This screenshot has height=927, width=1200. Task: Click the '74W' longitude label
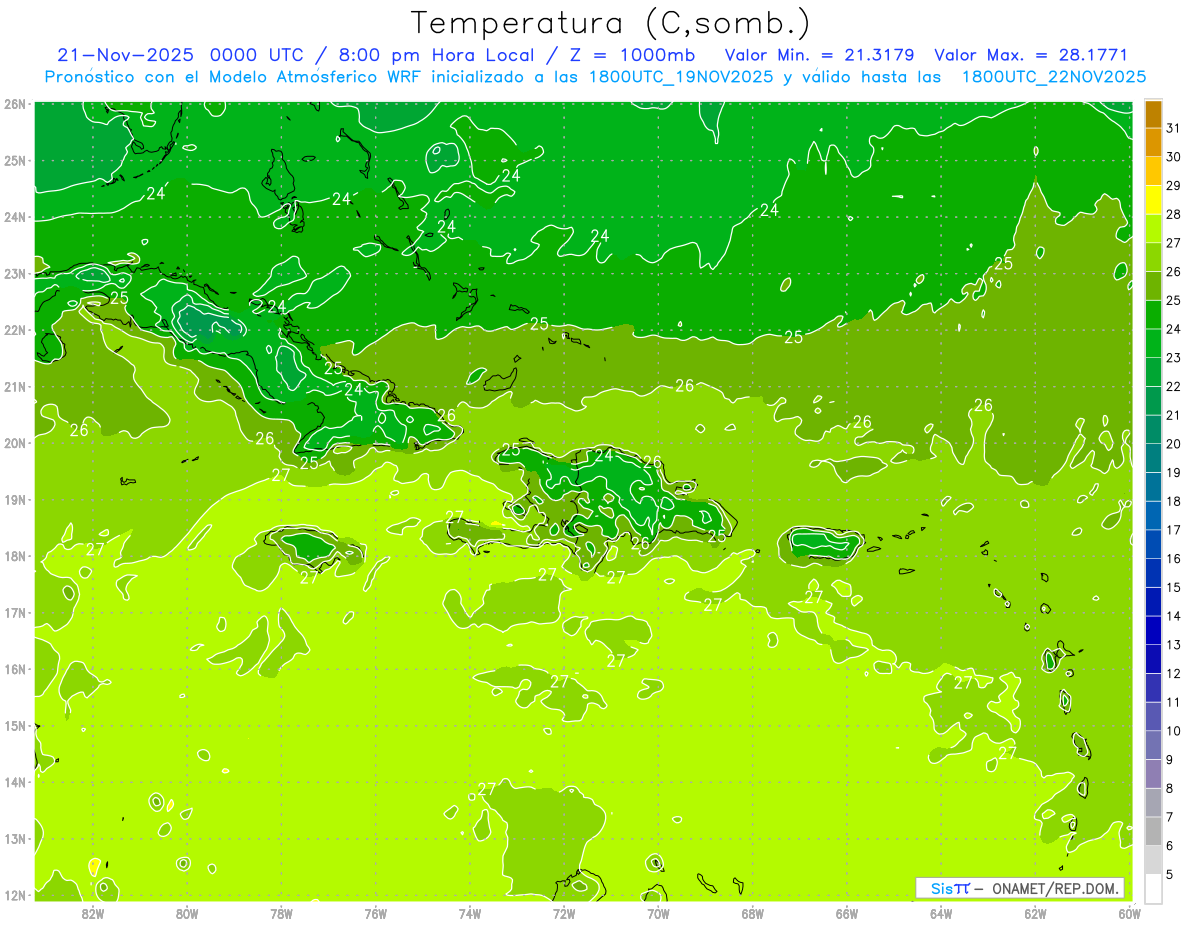469,914
